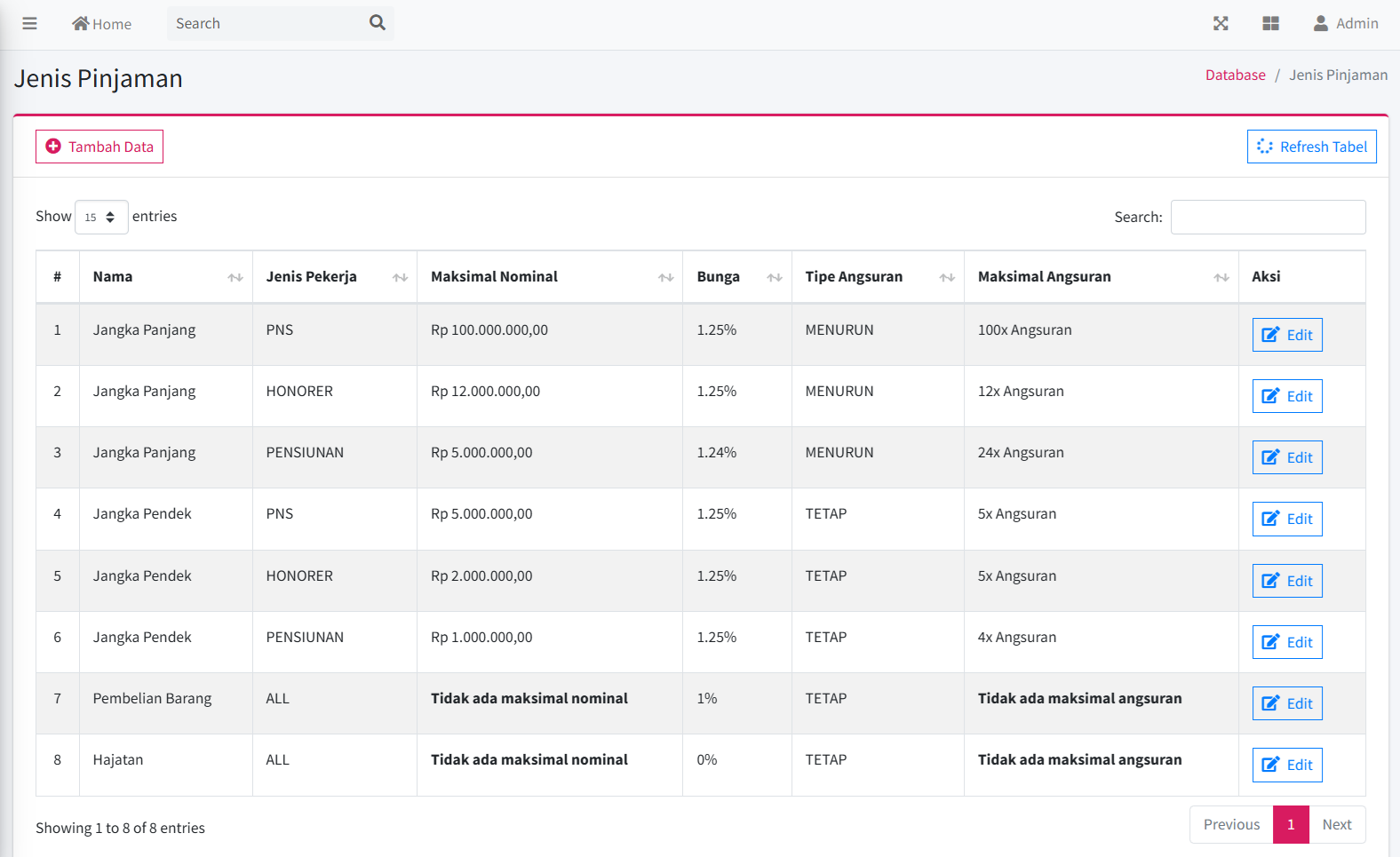Sort table by Nama column arrows
Image resolution: width=1400 pixels, height=857 pixels.
coord(235,278)
